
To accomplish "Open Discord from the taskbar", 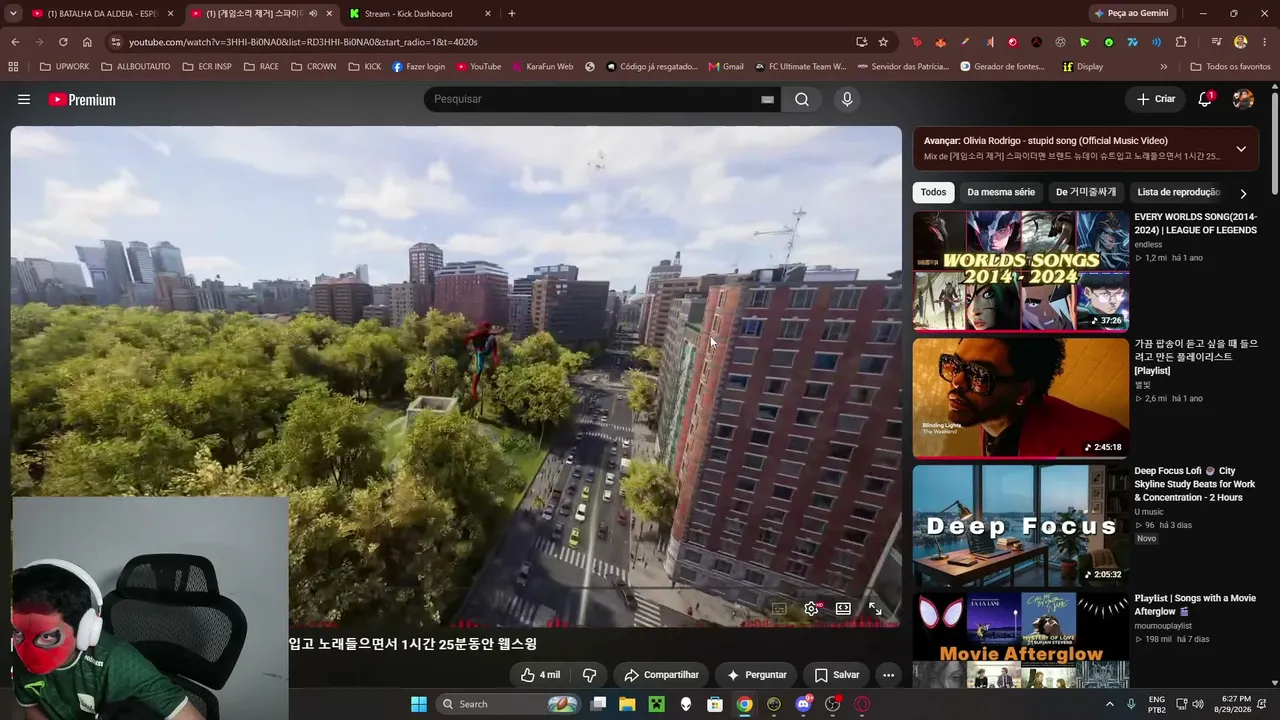I will [803, 704].
